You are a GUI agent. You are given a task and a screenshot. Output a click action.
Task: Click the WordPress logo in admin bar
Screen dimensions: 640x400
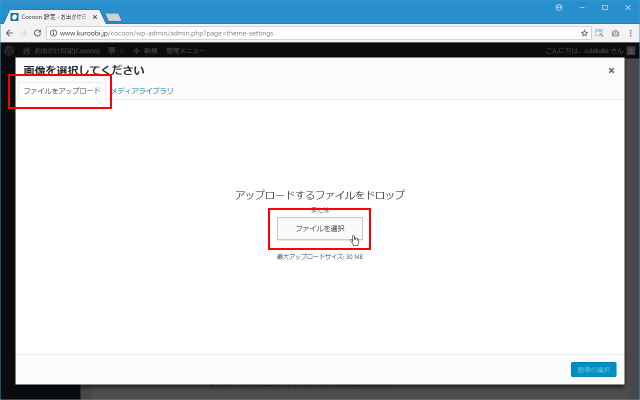tap(9, 51)
